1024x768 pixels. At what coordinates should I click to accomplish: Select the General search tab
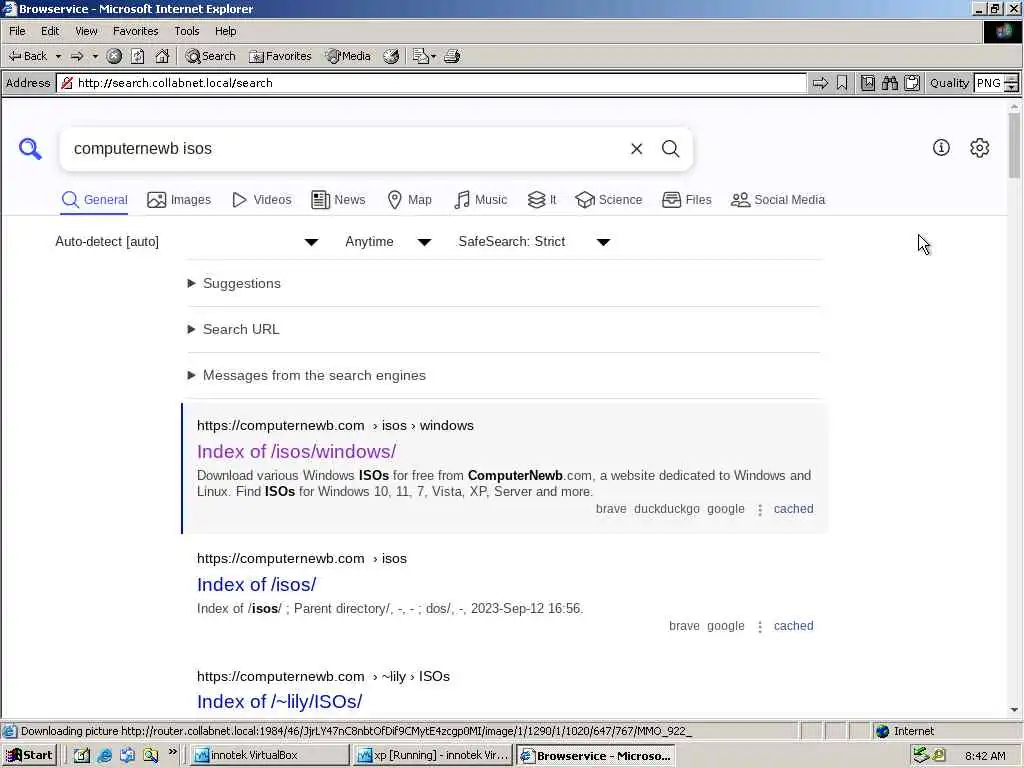[95, 200]
